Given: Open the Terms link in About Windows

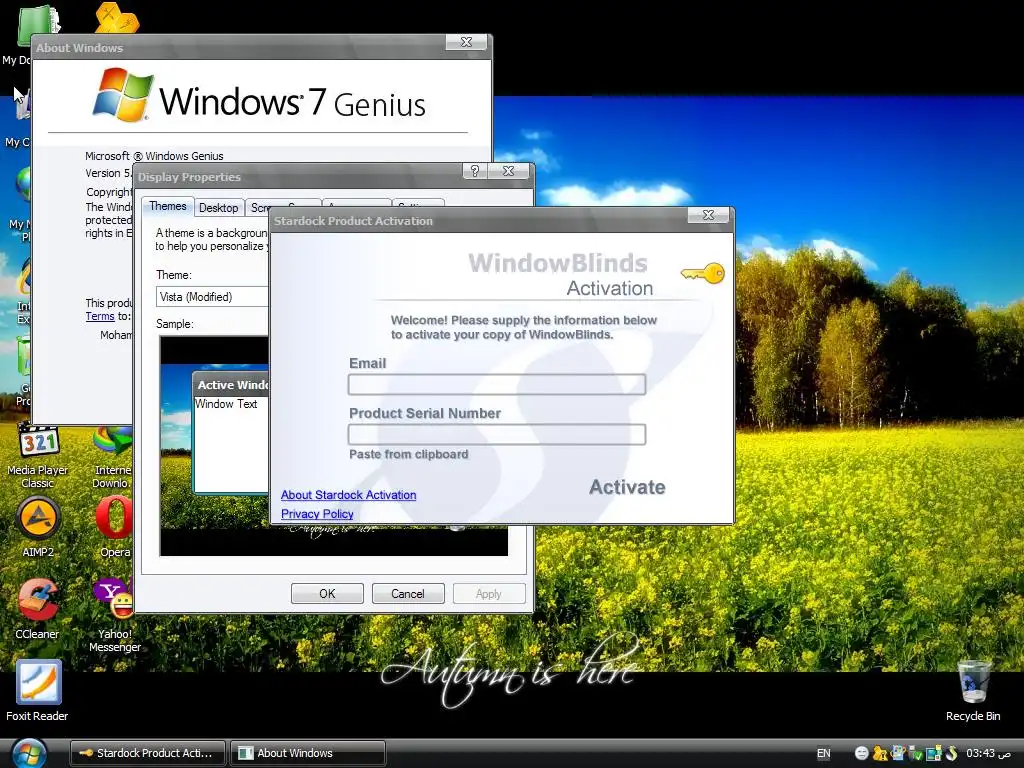Looking at the screenshot, I should point(100,316).
